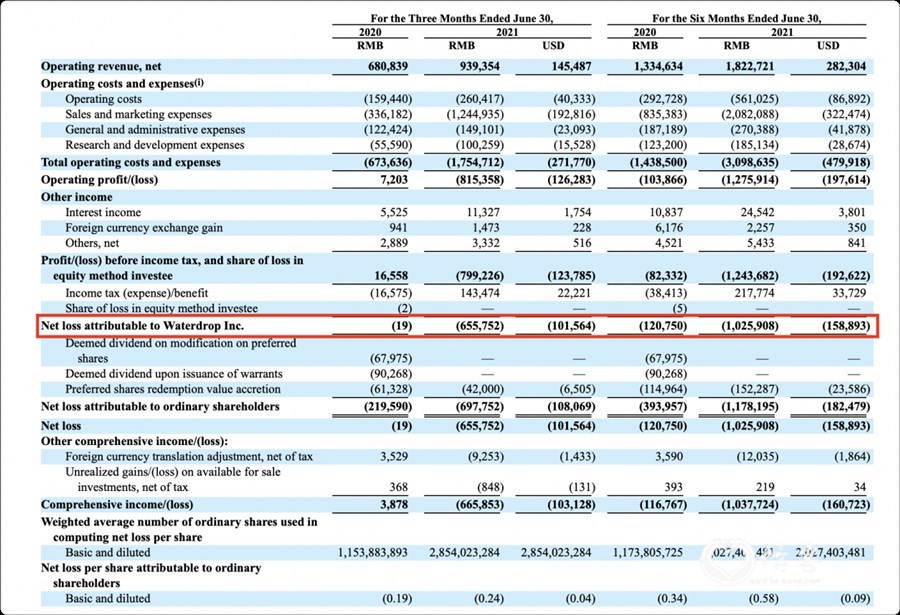Click the "Income tax (expense)/benefit" row label
Image resolution: width=900 pixels, height=615 pixels.
click(x=137, y=293)
